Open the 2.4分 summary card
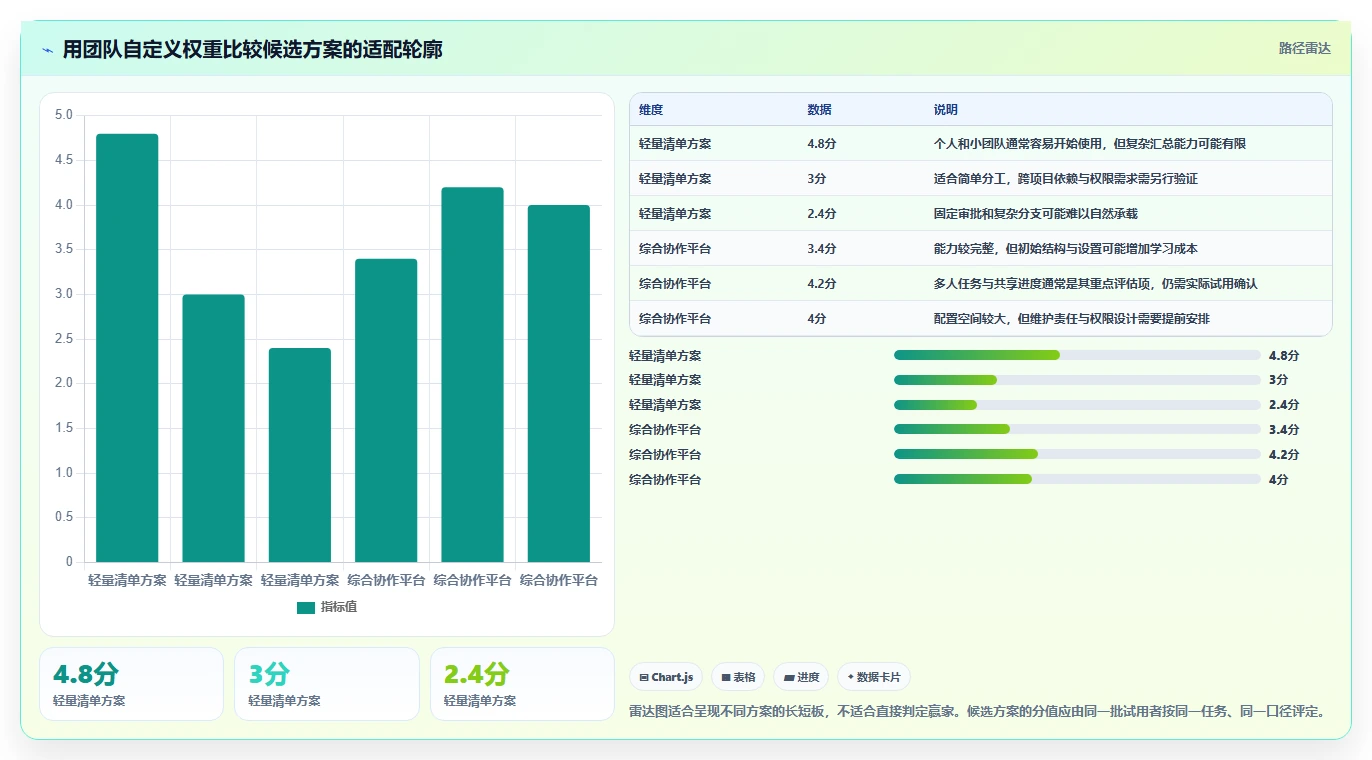 (522, 684)
